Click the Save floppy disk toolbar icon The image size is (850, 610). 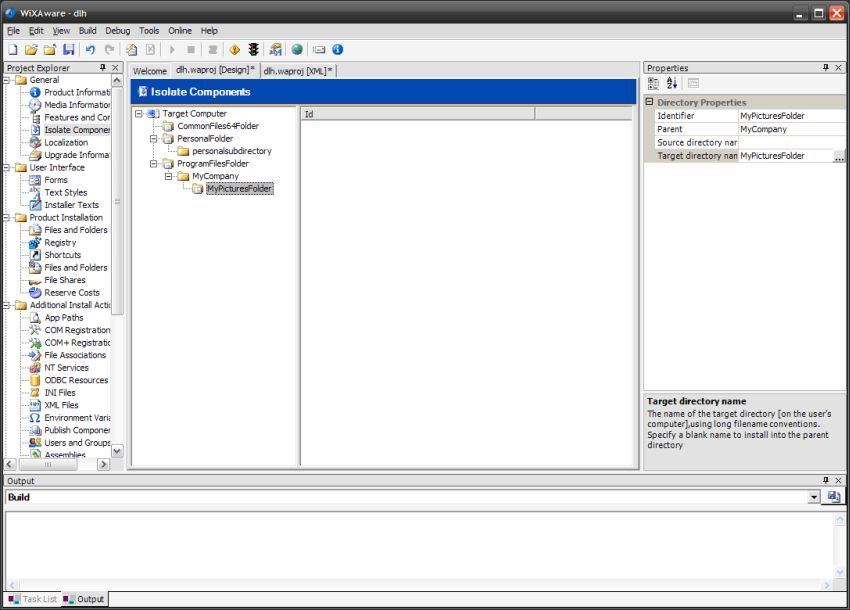click(69, 50)
